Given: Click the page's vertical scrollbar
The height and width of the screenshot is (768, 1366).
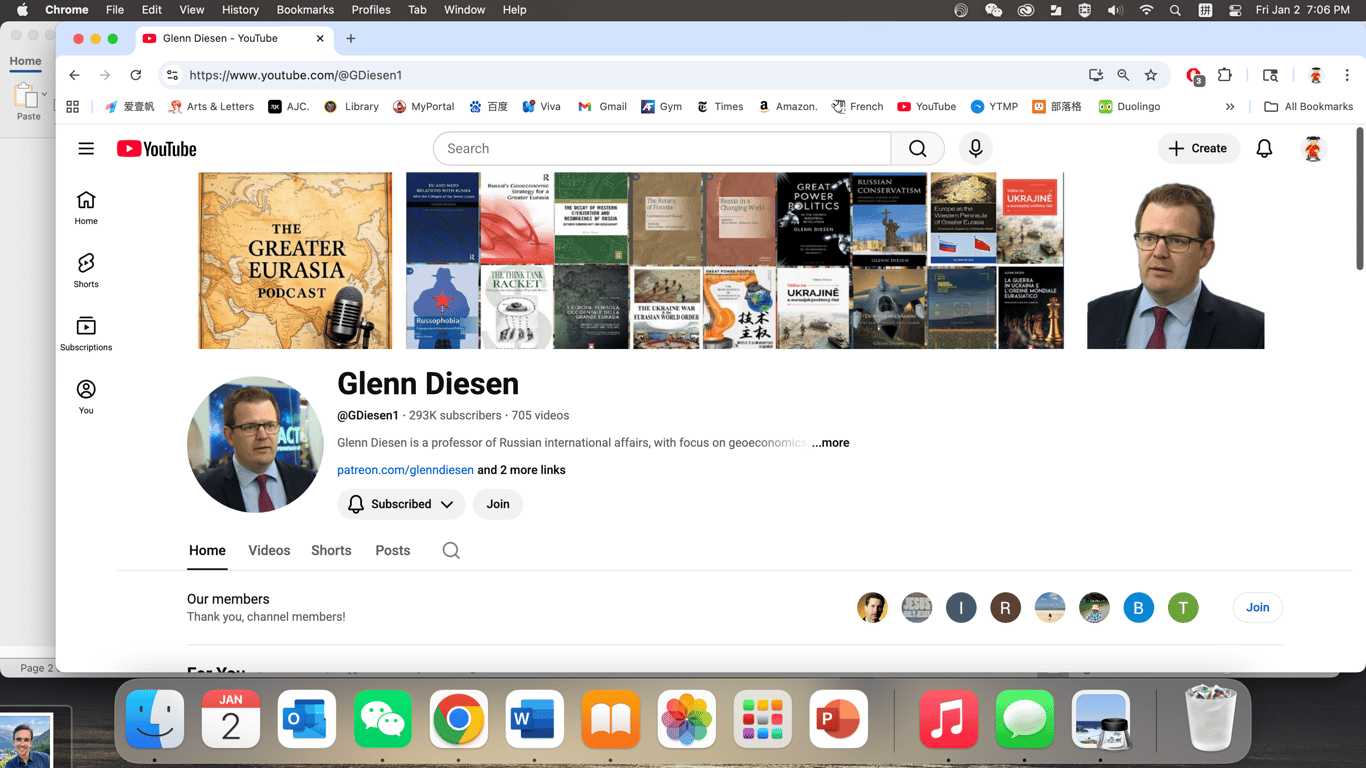Looking at the screenshot, I should click(x=1359, y=198).
